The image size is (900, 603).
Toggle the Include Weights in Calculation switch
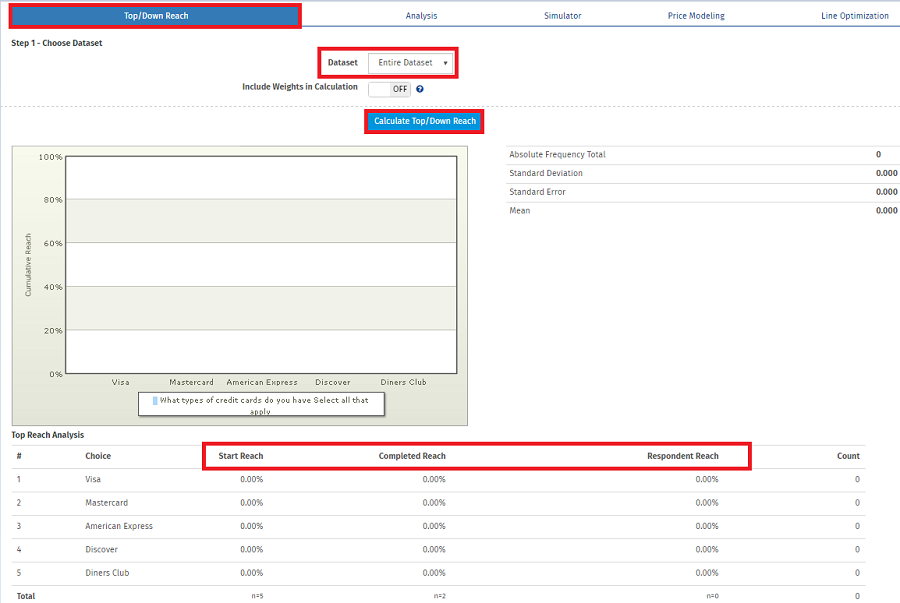[390, 89]
